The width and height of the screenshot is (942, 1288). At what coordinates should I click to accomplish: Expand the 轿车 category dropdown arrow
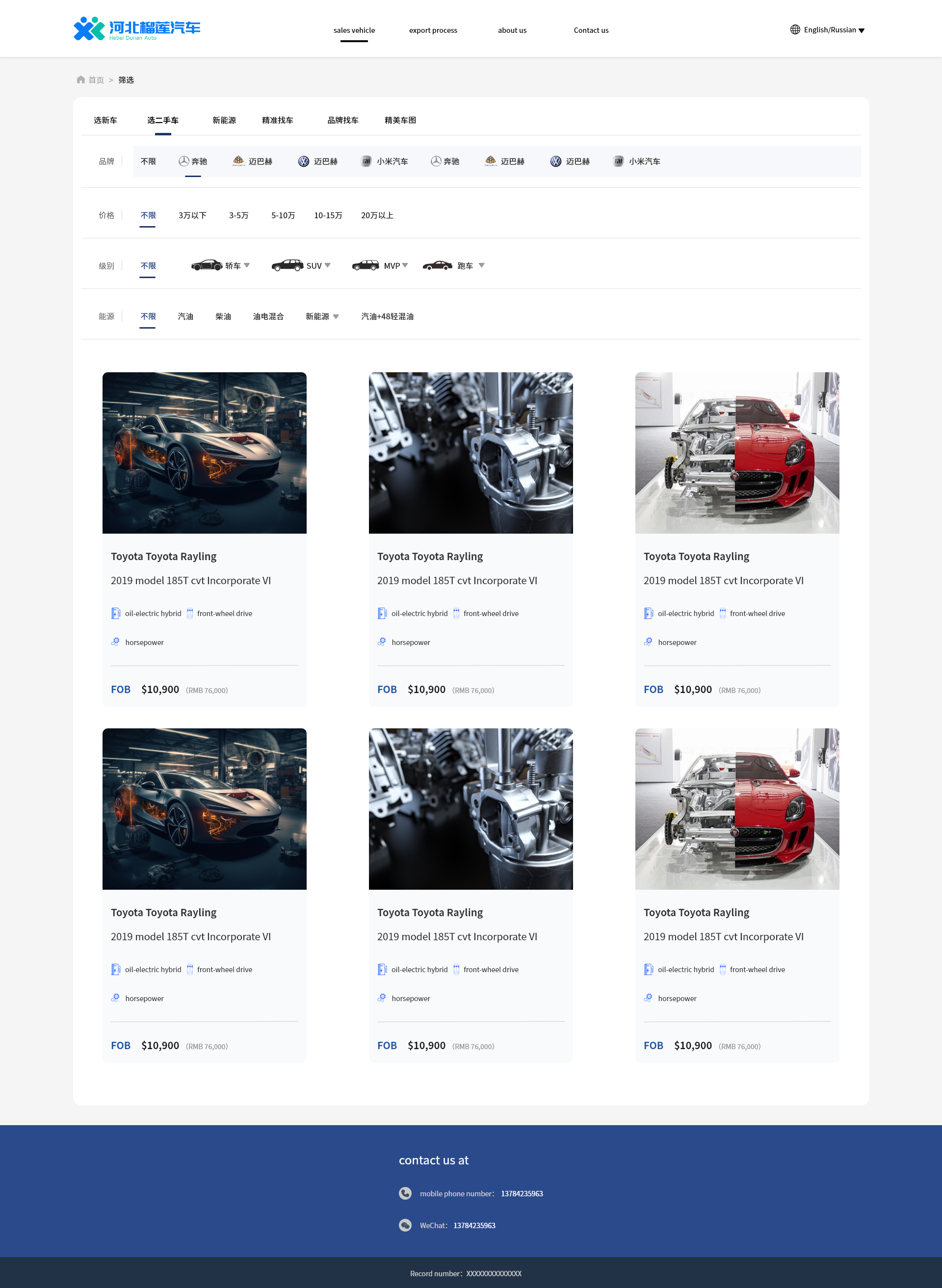247,265
